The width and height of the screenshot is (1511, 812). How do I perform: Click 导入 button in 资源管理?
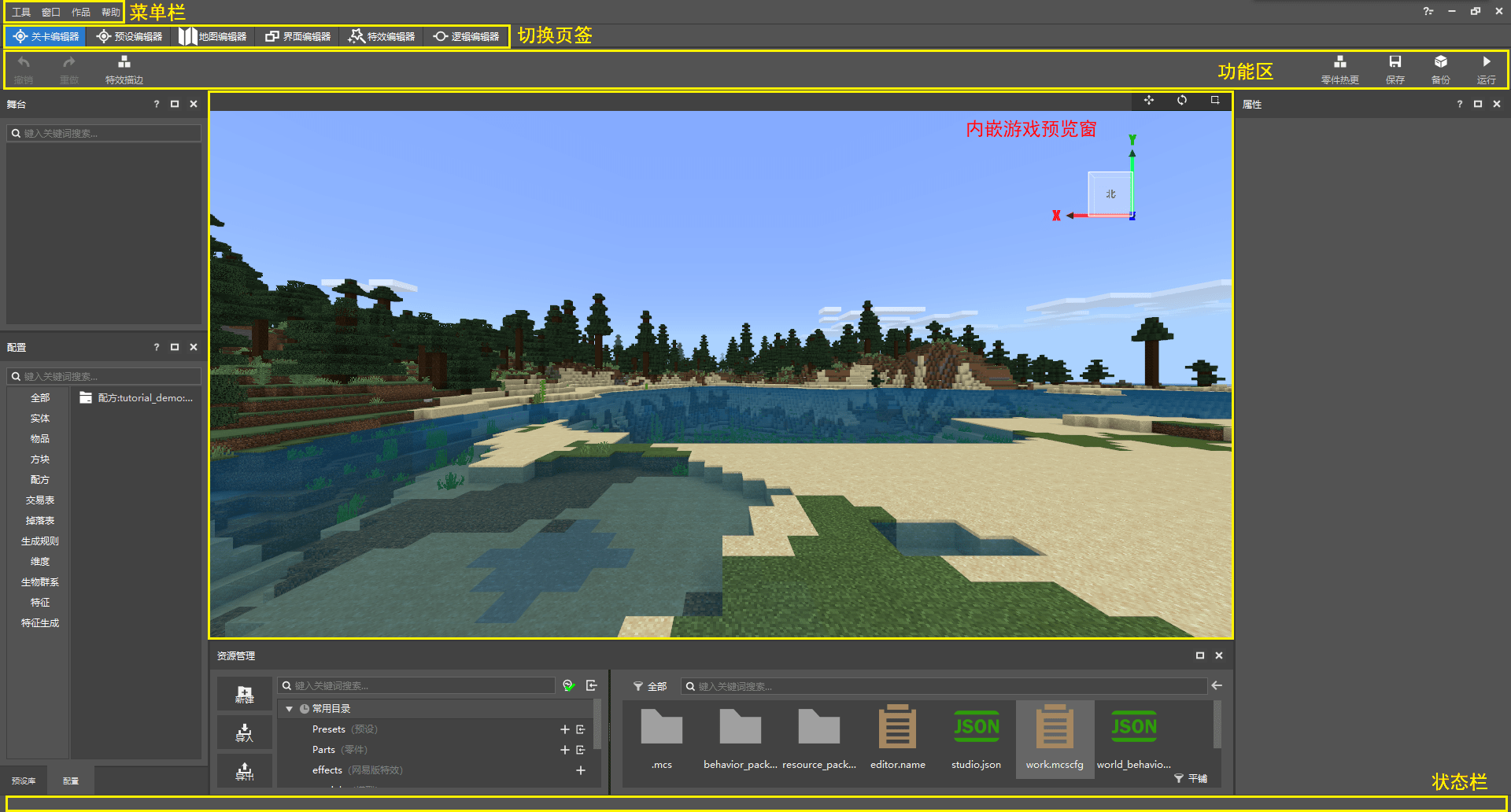[245, 733]
